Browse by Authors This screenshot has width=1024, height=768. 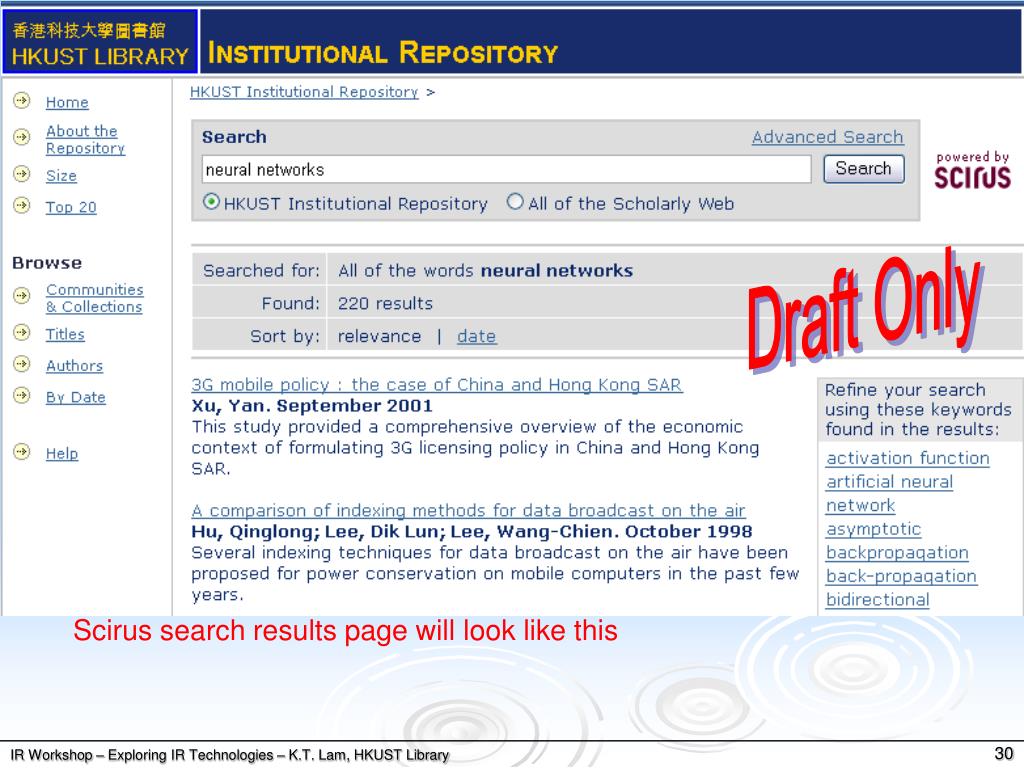click(74, 366)
